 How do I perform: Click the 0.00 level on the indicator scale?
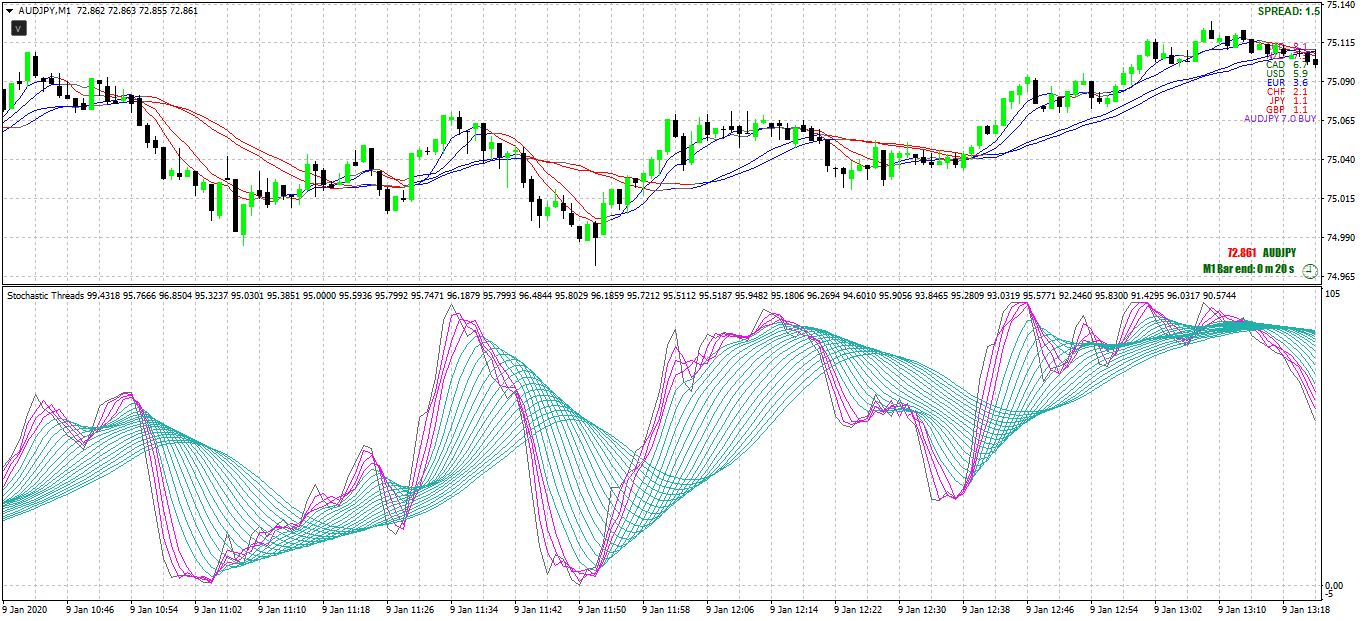[x=1334, y=586]
